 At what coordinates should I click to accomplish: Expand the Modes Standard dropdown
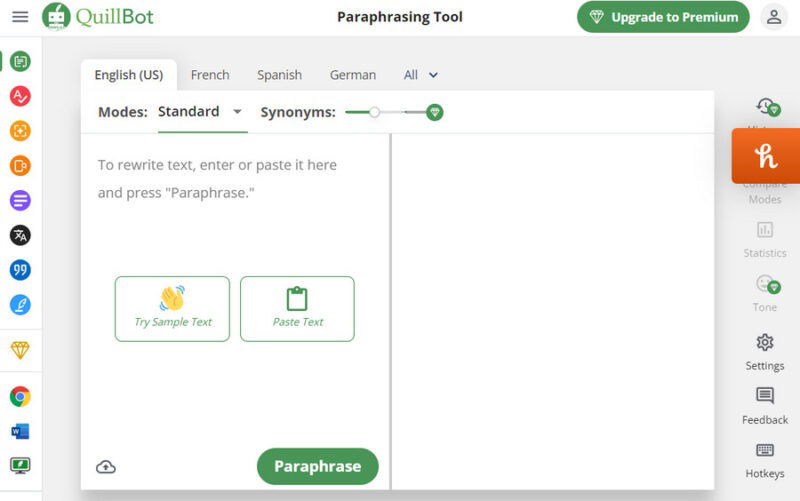click(x=202, y=112)
